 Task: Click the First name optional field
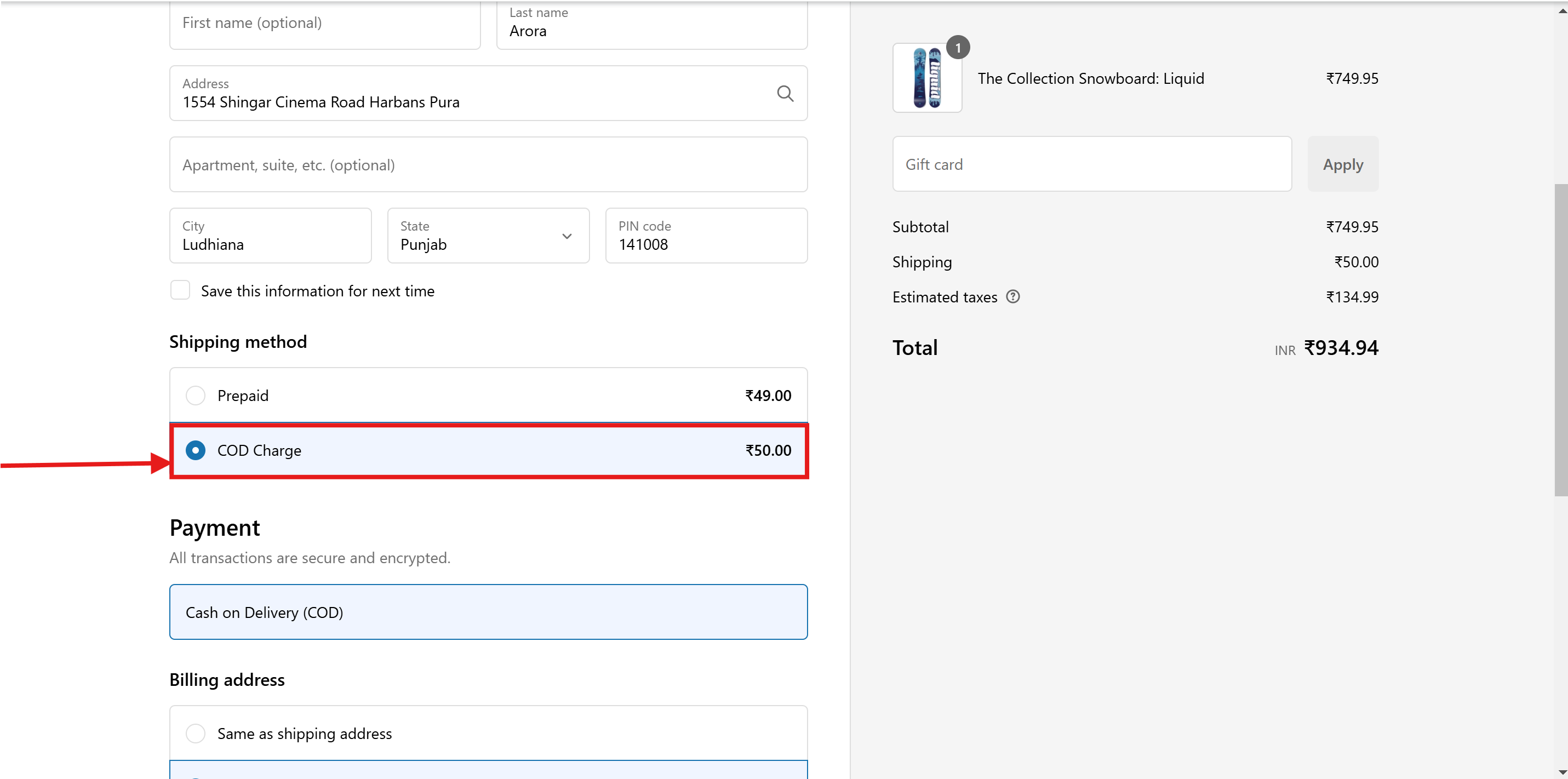click(x=324, y=24)
